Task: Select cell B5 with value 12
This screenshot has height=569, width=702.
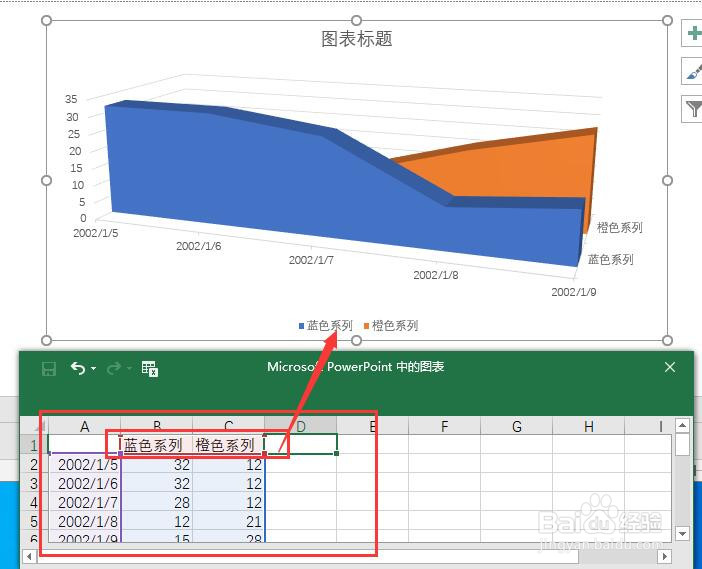Action: click(x=157, y=521)
